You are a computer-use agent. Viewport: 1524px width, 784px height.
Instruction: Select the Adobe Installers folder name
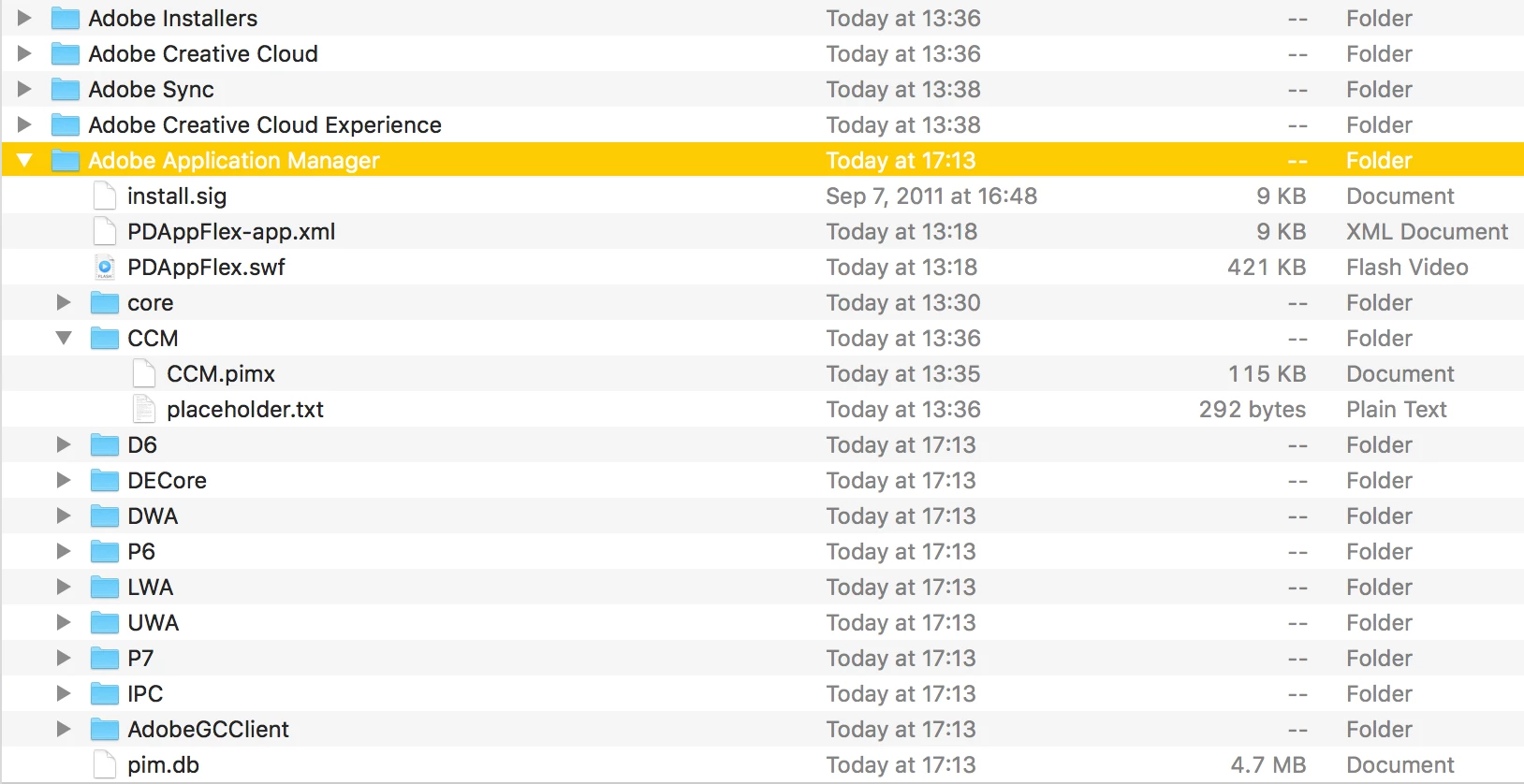(x=172, y=18)
